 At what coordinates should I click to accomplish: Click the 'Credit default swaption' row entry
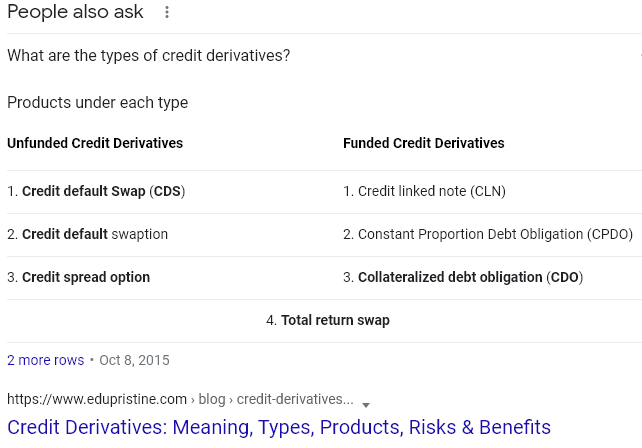tap(88, 234)
